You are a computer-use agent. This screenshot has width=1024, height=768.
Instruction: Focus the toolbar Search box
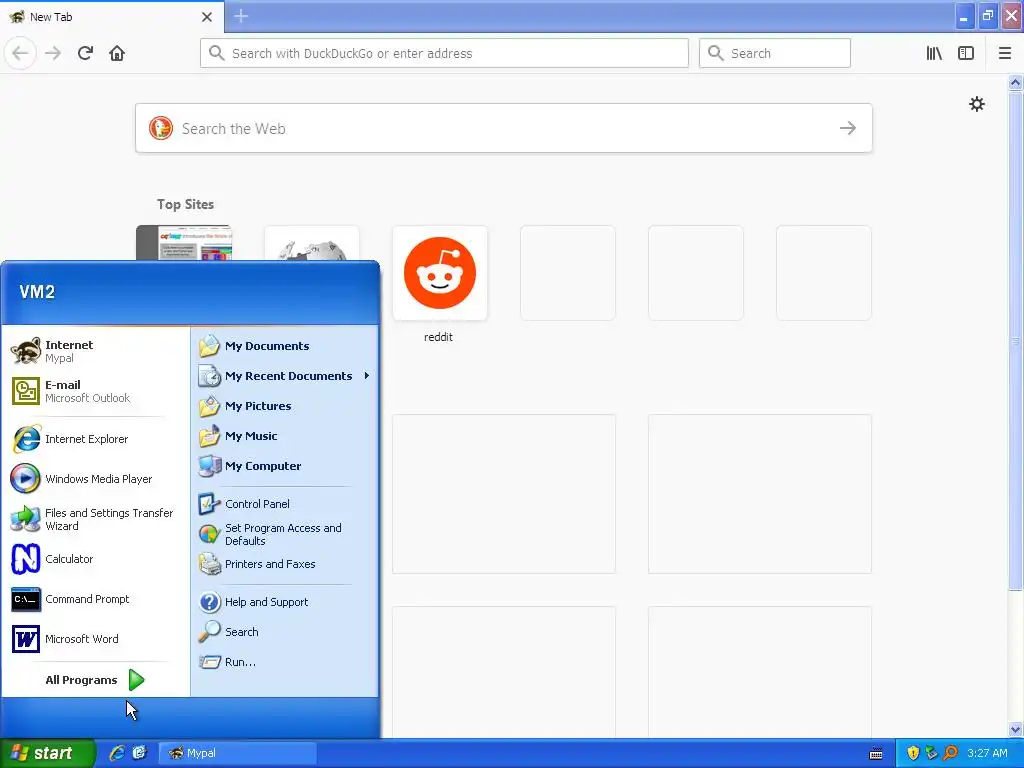pyautogui.click(x=775, y=54)
